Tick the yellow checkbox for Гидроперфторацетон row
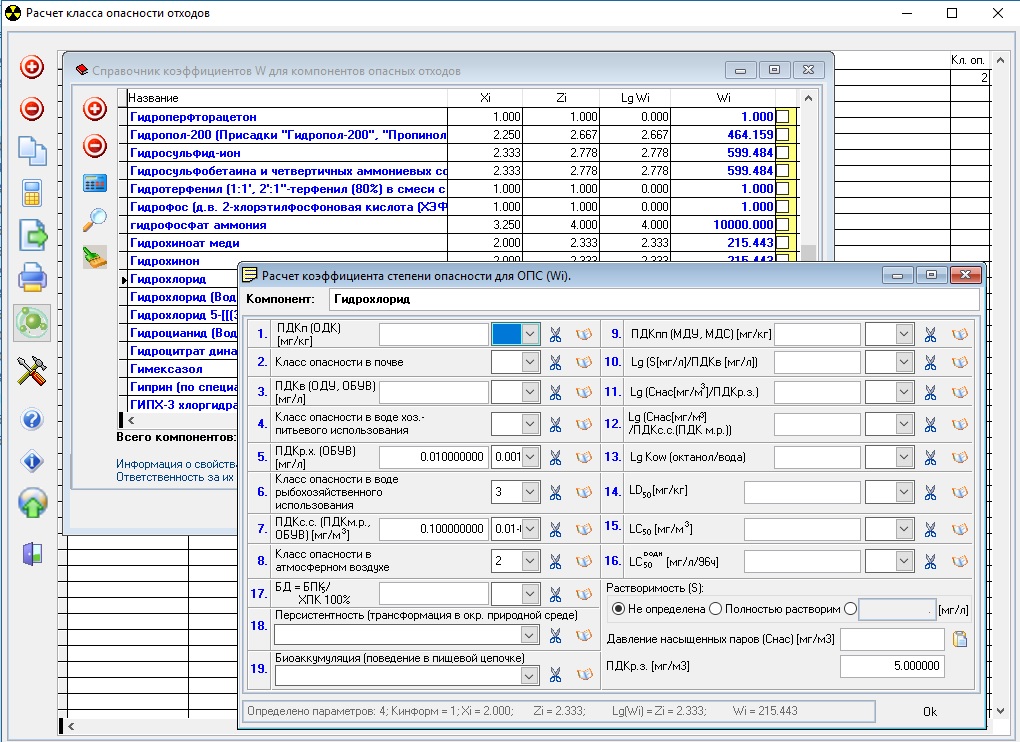The height and width of the screenshot is (742, 1020). (x=782, y=117)
